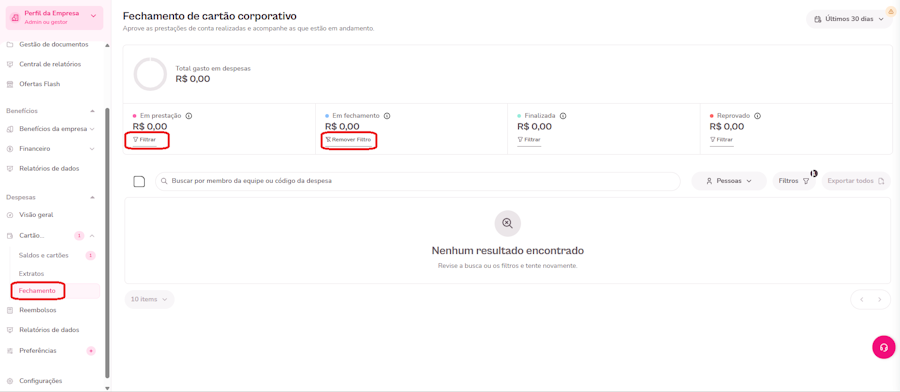Click info icon beside Reprovado
900x392 pixels.
point(758,115)
